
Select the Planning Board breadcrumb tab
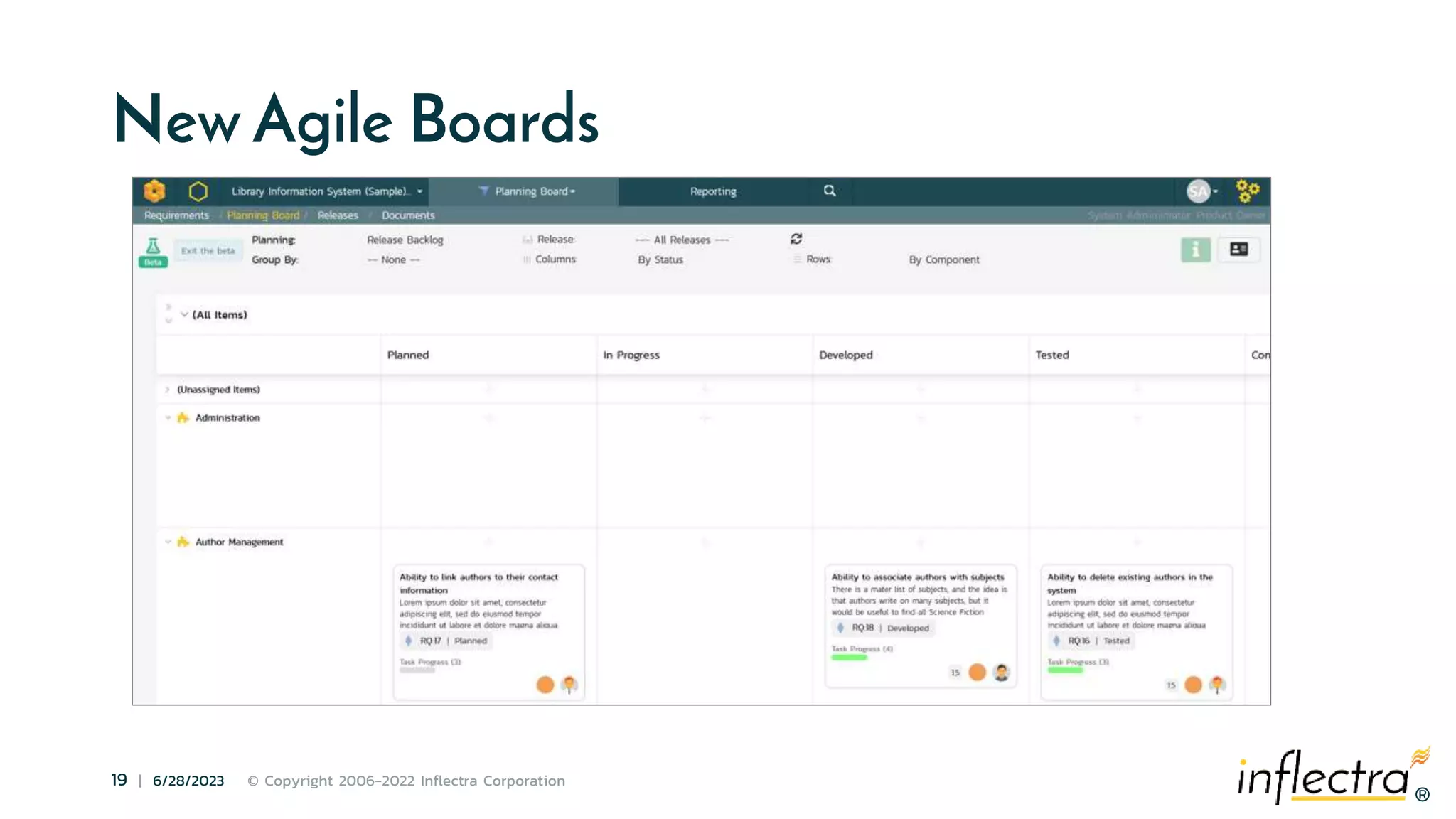[x=263, y=215]
